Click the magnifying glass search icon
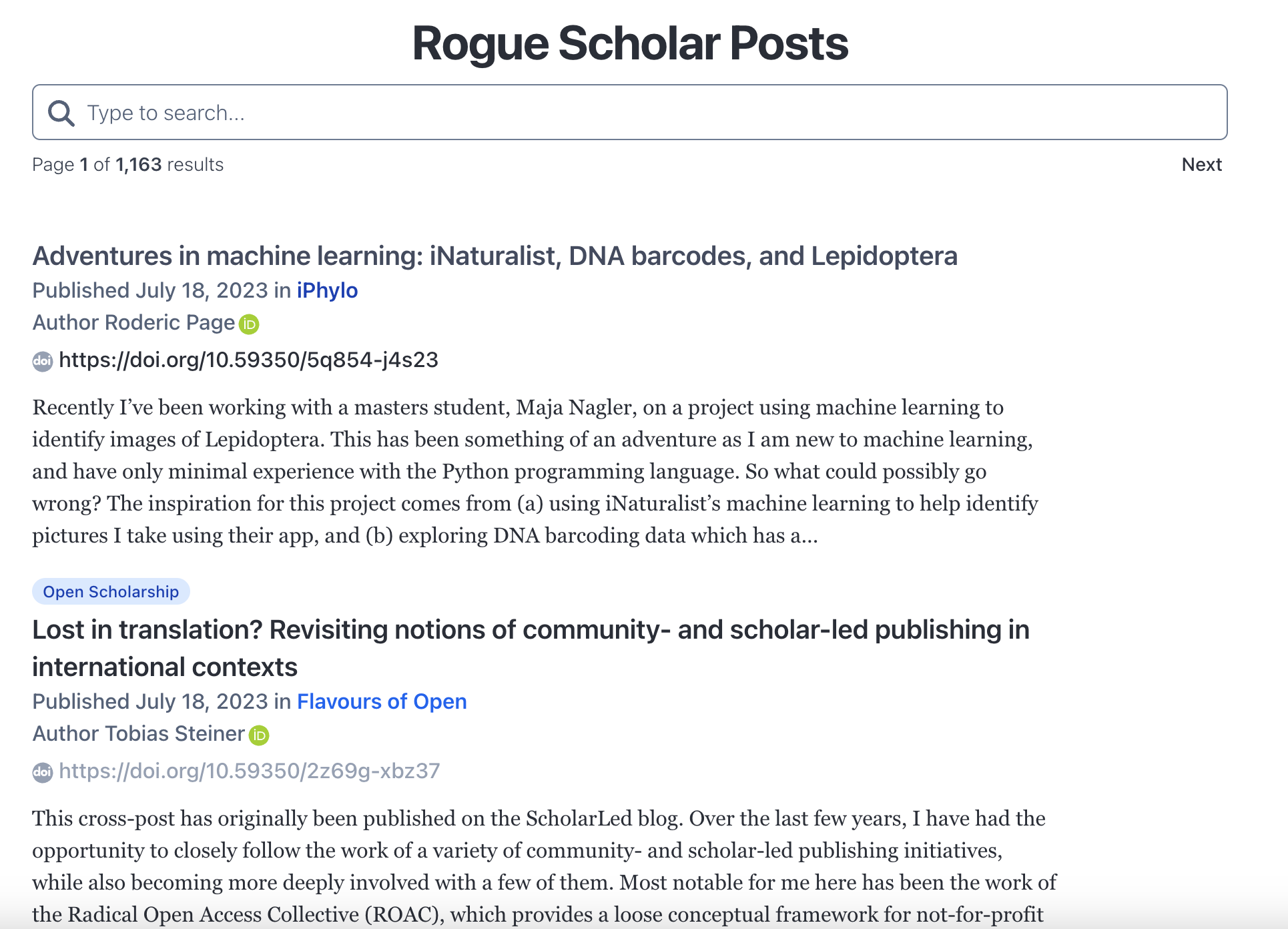Viewport: 1288px width, 929px height. coord(61,113)
